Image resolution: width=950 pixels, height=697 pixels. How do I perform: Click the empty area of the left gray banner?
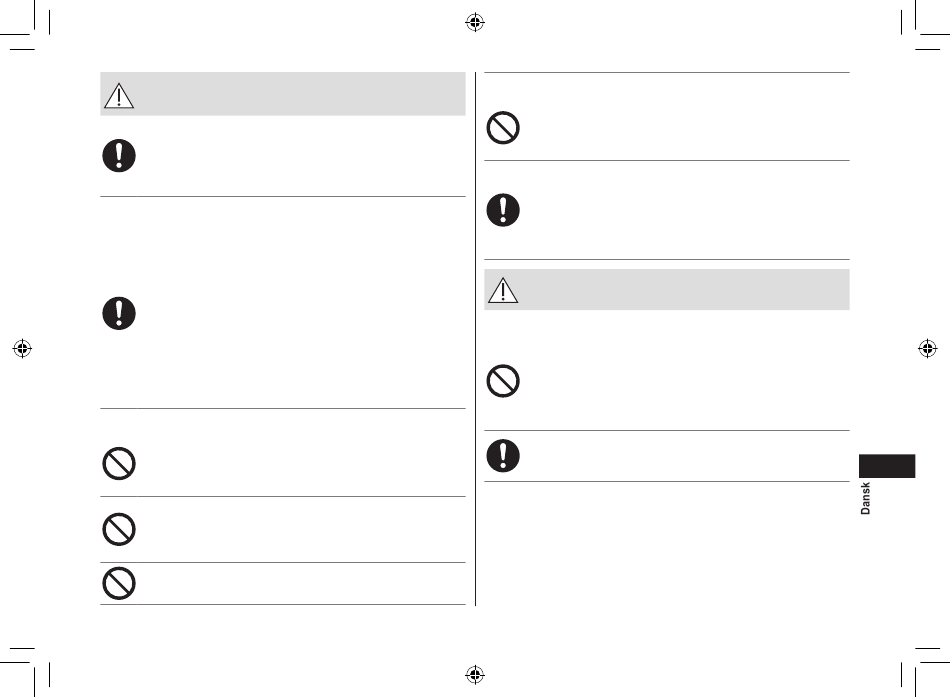click(300, 94)
